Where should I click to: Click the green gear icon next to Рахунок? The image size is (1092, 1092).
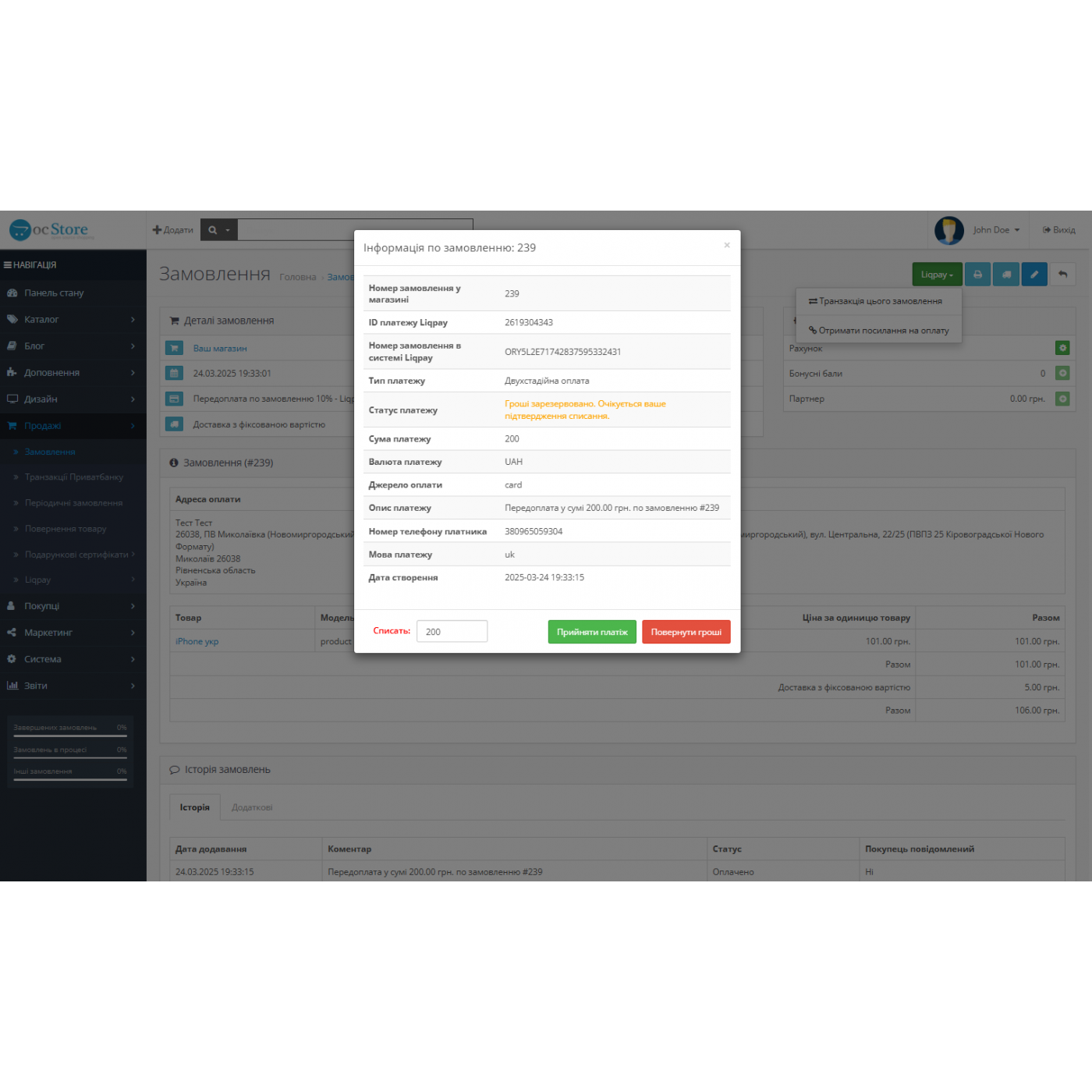(1062, 348)
